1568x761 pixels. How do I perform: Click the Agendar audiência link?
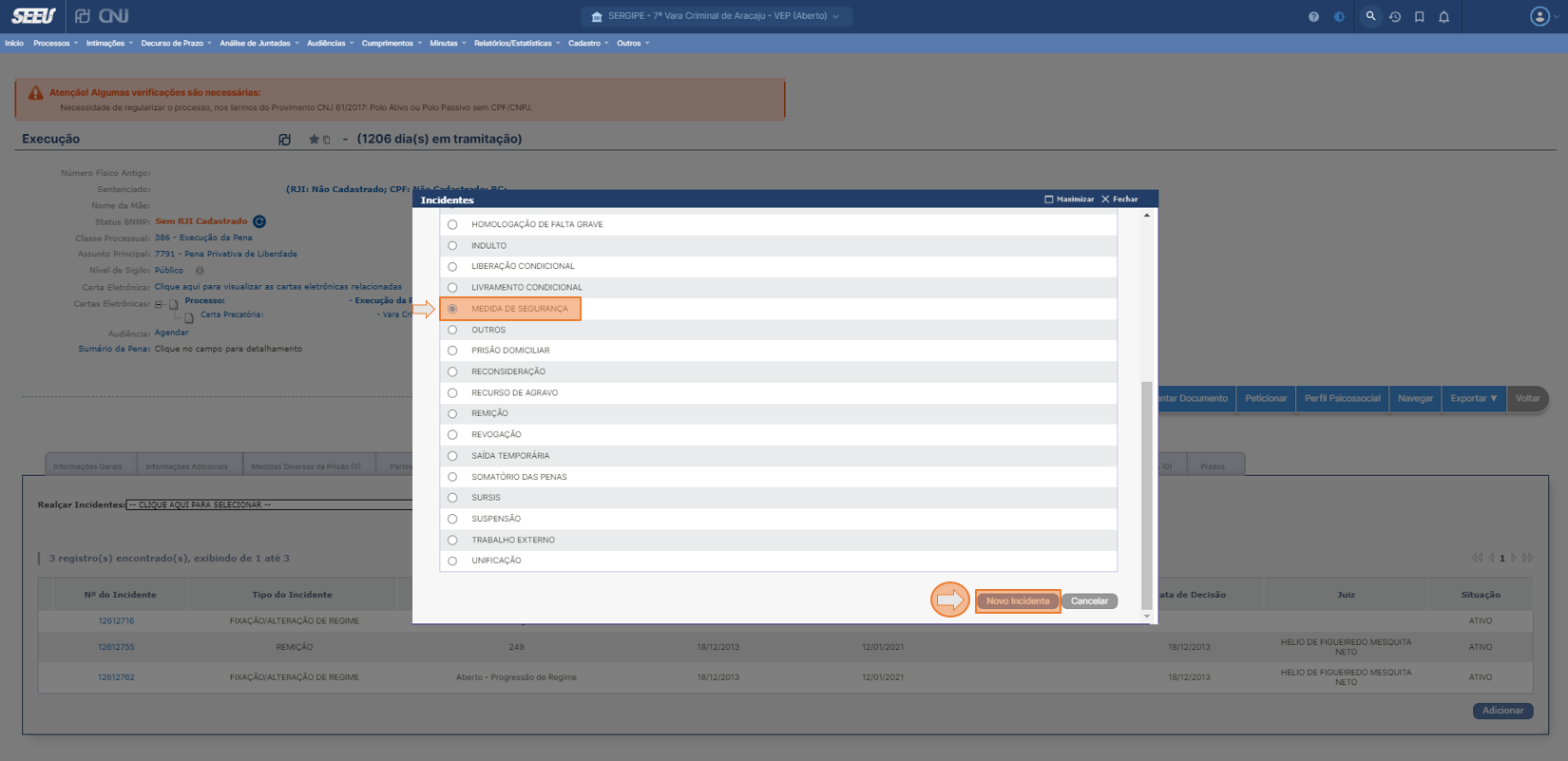[171, 333]
